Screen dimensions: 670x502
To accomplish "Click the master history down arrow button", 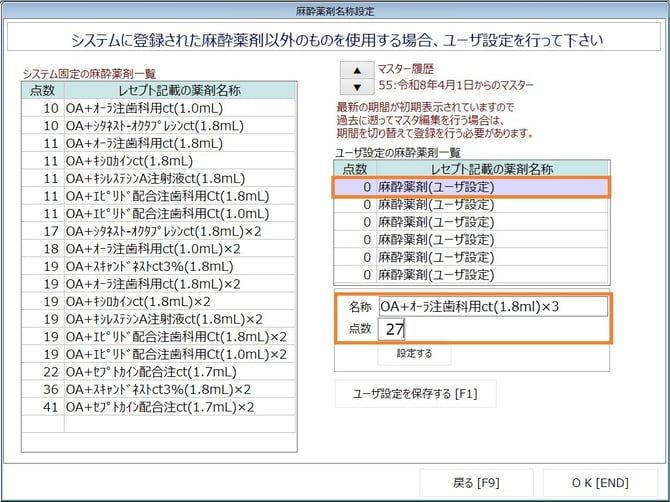I will (x=354, y=87).
